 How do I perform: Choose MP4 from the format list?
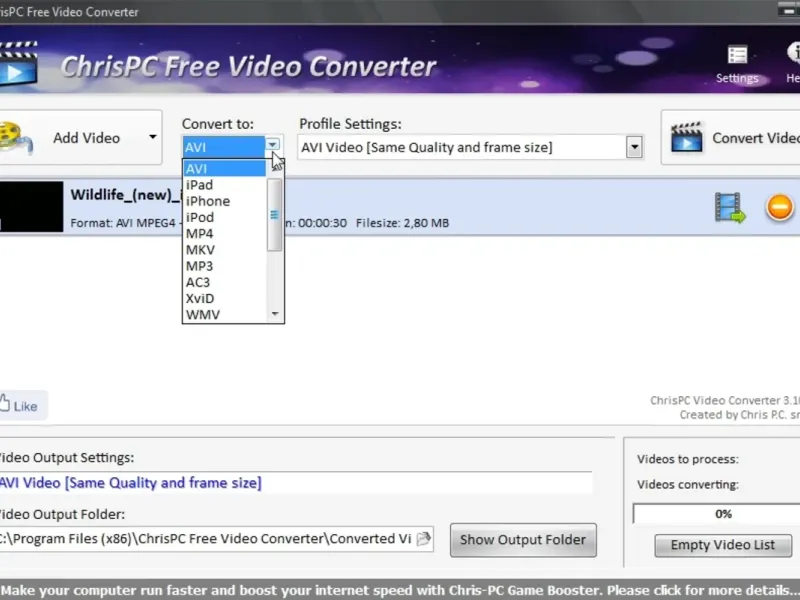224,234
